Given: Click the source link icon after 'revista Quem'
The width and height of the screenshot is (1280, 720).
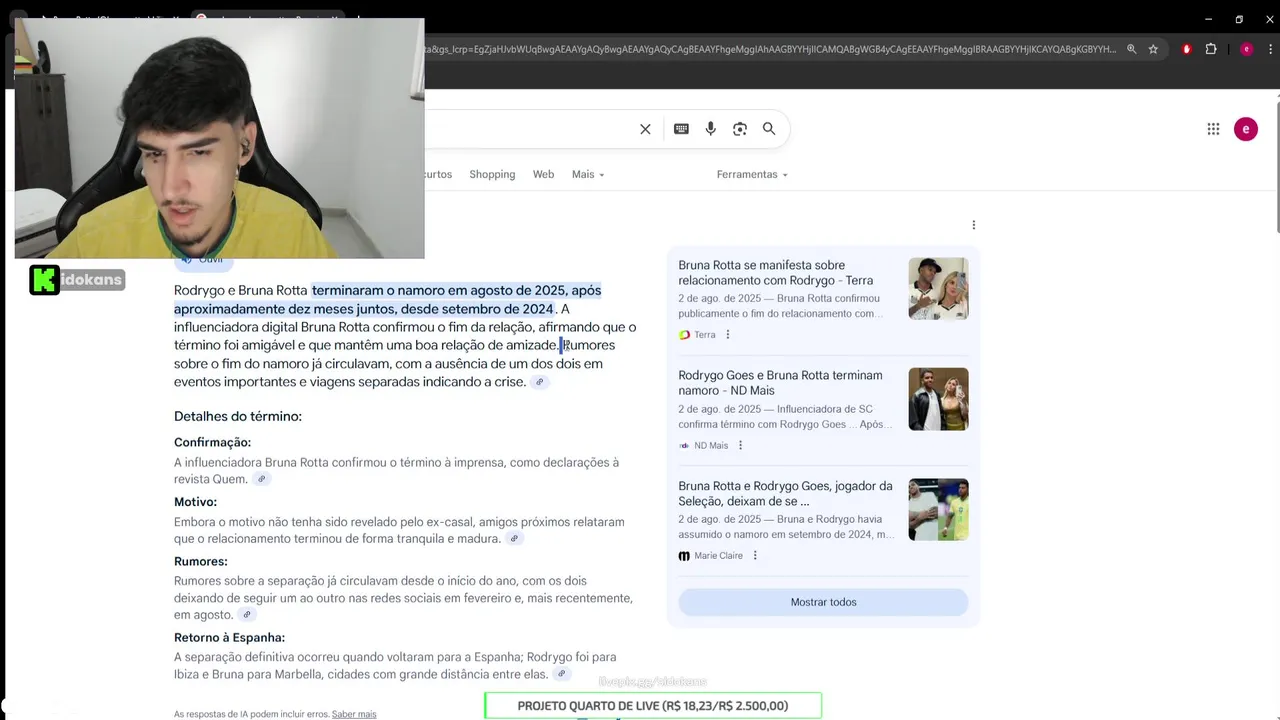Looking at the screenshot, I should point(262,480).
